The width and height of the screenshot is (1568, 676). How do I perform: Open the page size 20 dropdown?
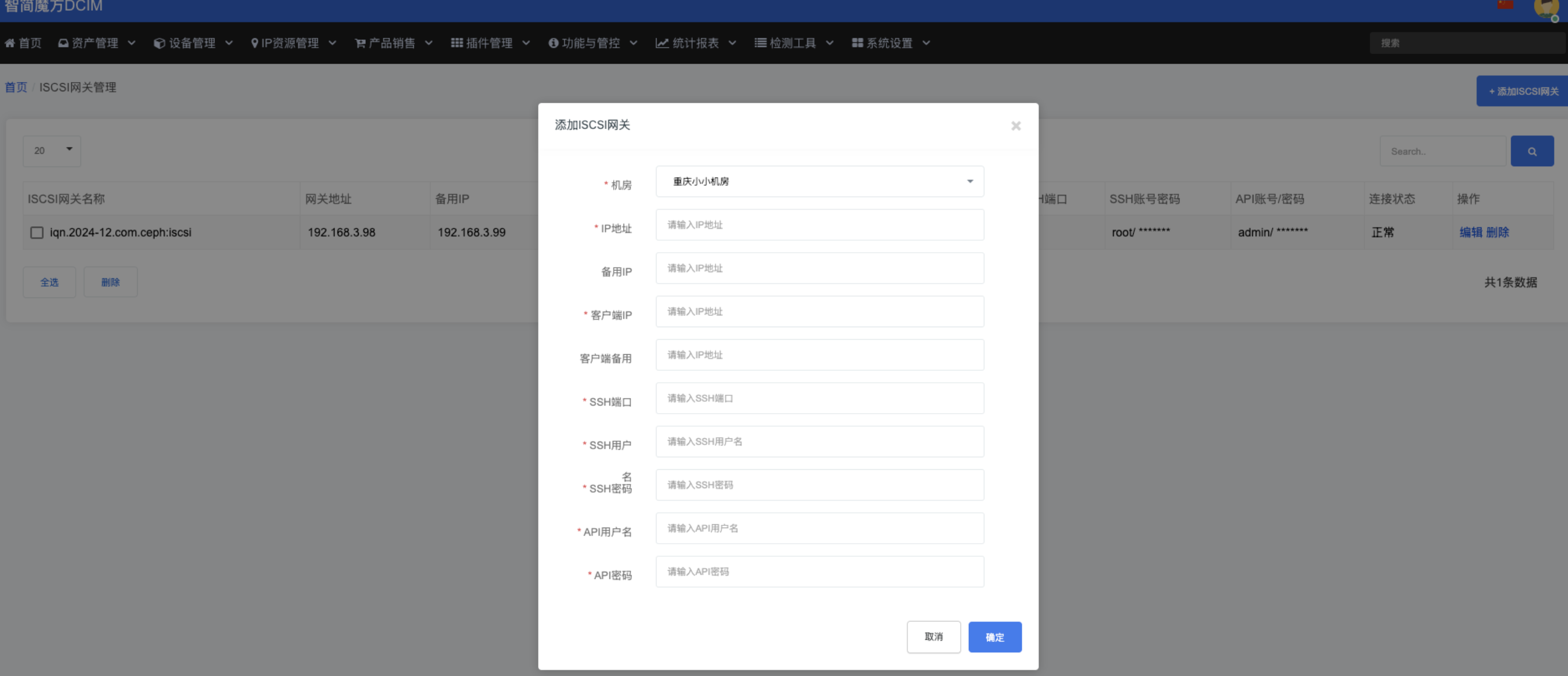coord(52,151)
